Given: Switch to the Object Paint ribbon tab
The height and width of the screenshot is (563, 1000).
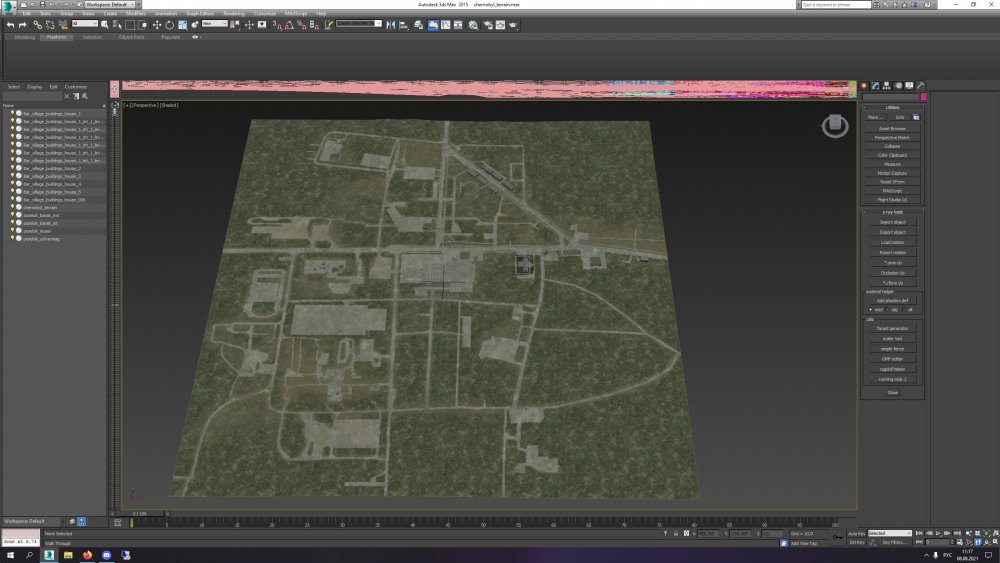Looking at the screenshot, I should [130, 37].
